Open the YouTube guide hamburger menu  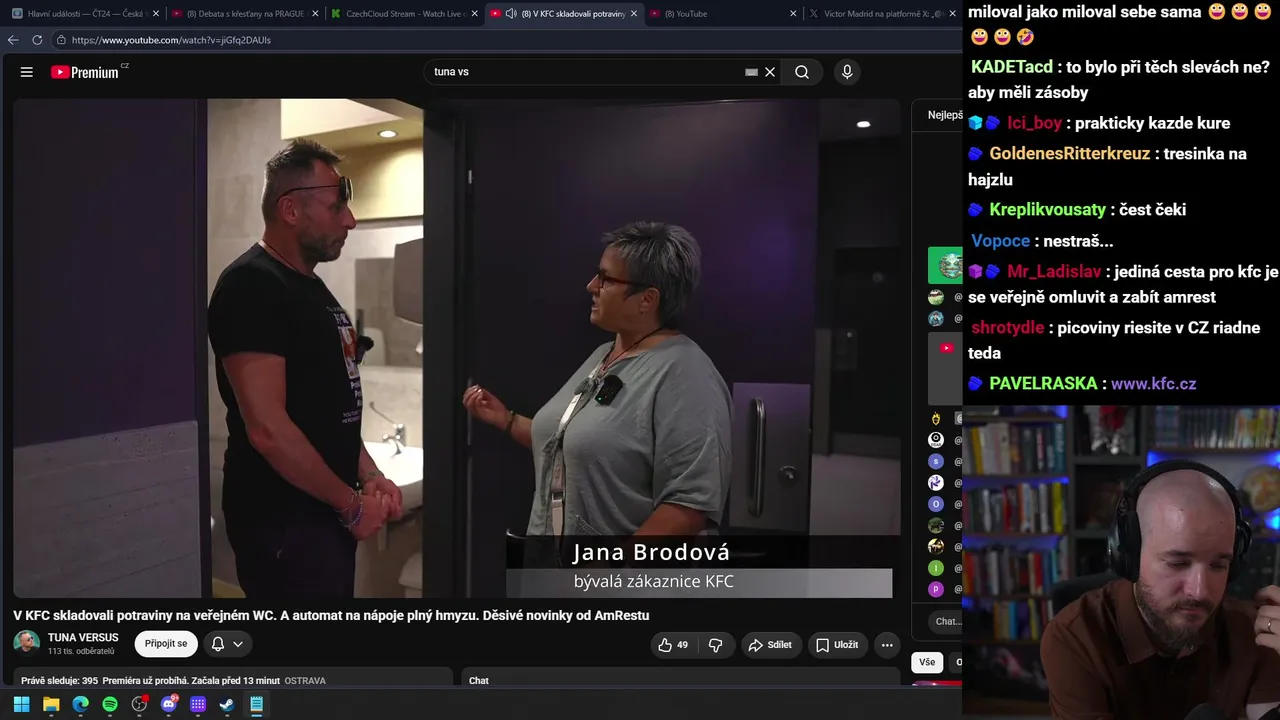click(x=27, y=72)
